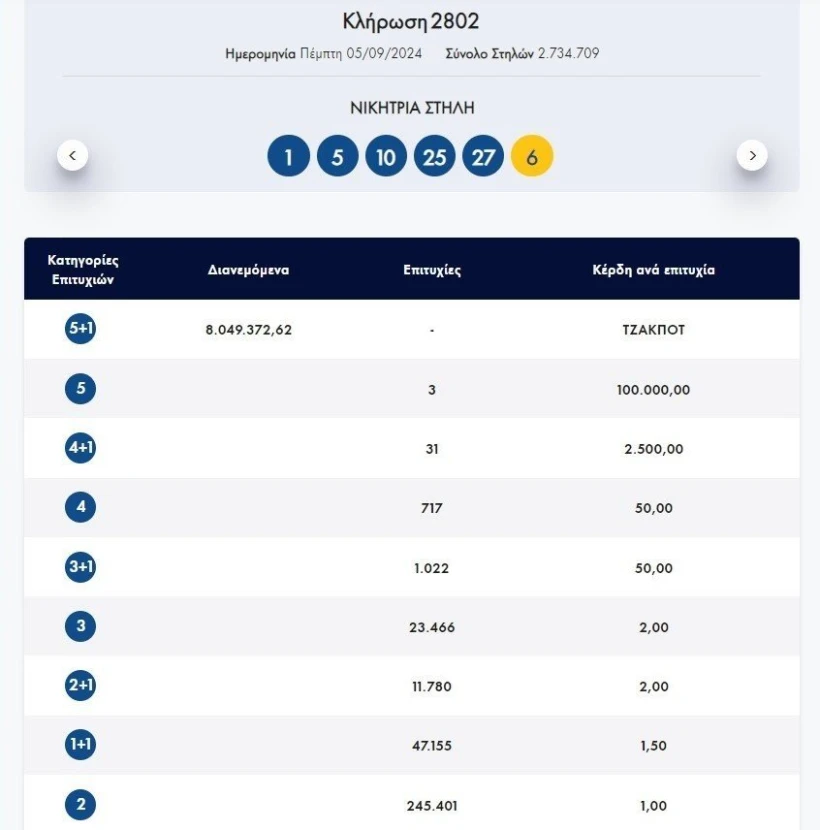The height and width of the screenshot is (830, 820).
Task: Select the 2+1 category badge
Action: (81, 686)
